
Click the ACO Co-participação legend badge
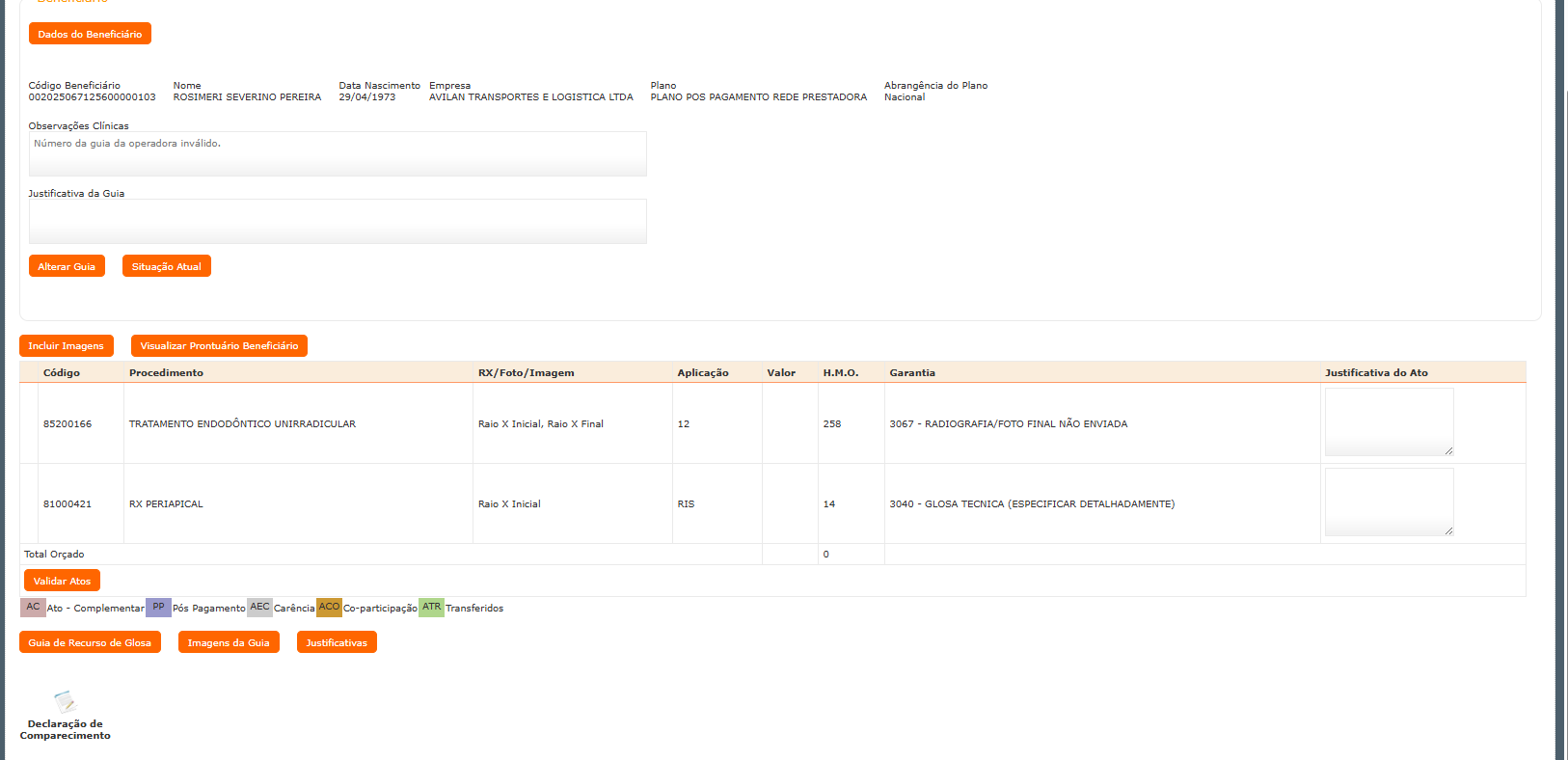pos(329,608)
